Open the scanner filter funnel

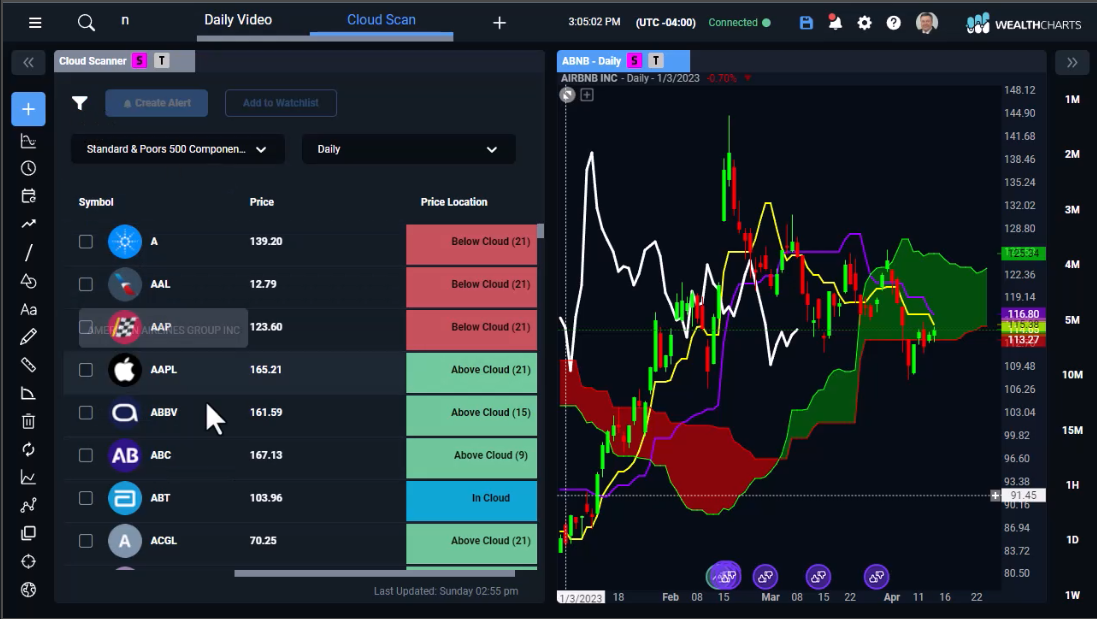point(80,104)
